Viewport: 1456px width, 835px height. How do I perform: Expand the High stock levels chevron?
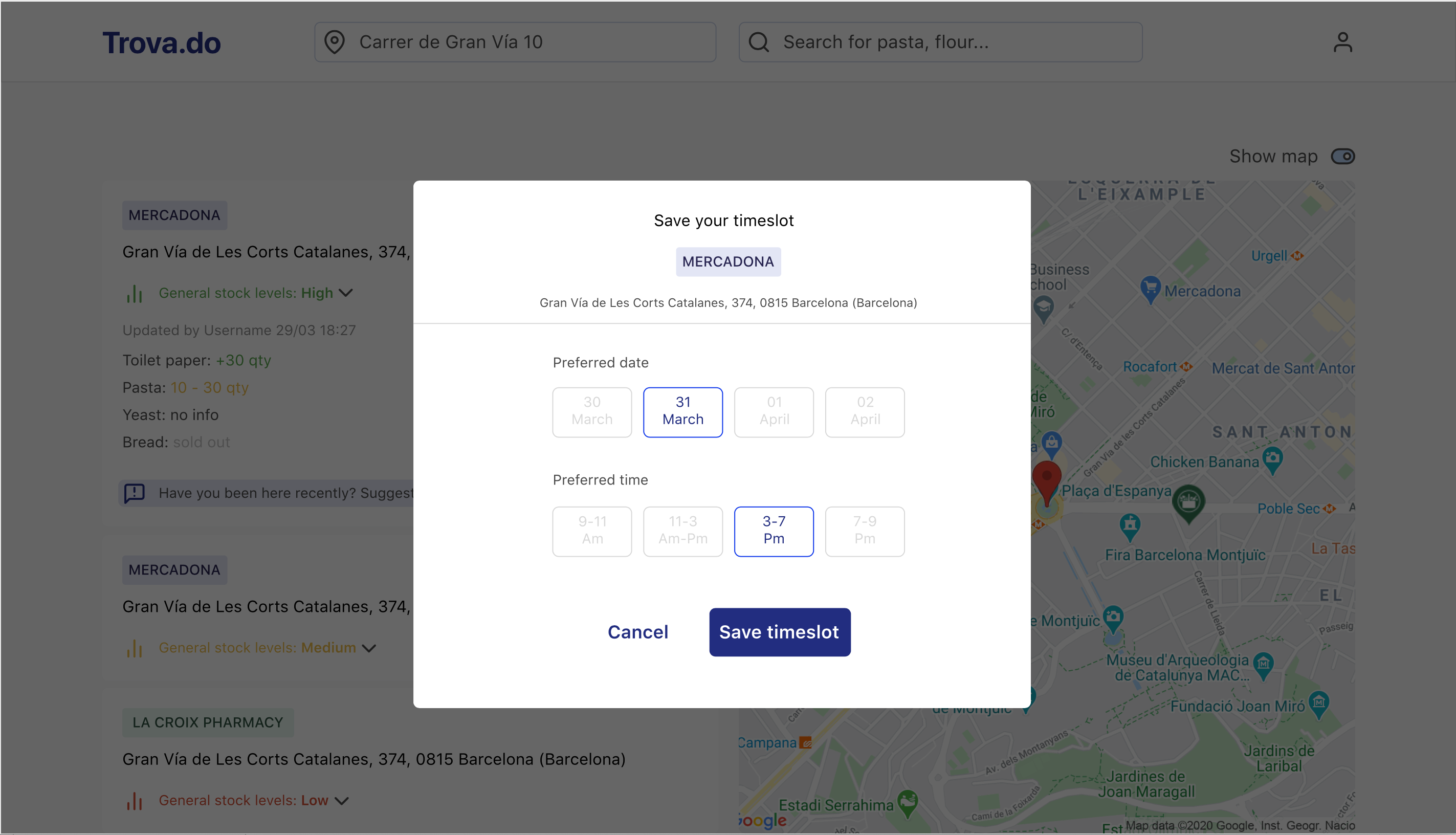click(346, 293)
